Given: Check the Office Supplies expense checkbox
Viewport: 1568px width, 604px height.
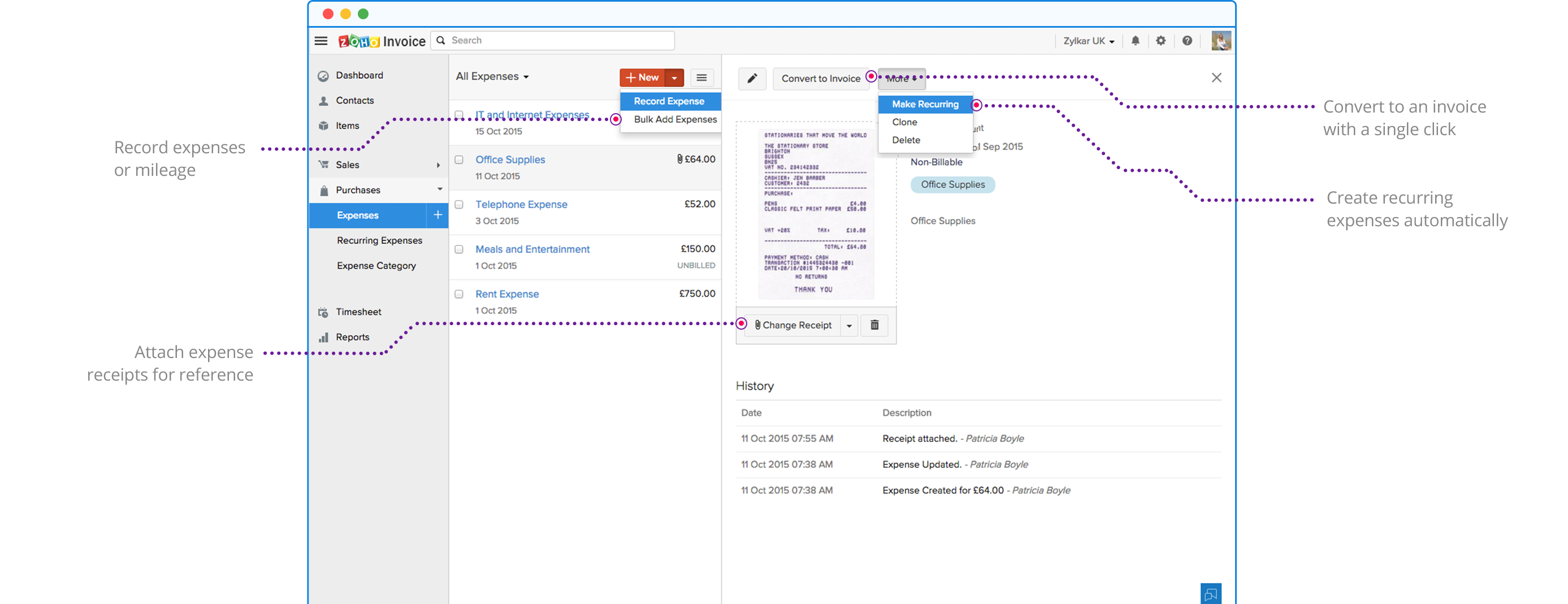Looking at the screenshot, I should pyautogui.click(x=459, y=159).
